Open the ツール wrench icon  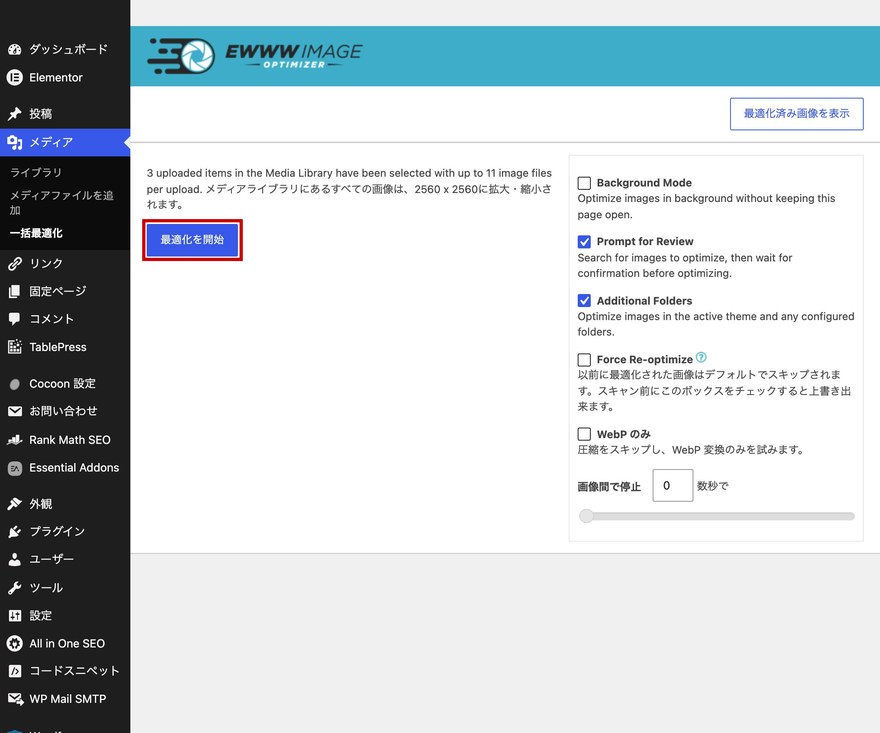[x=15, y=588]
